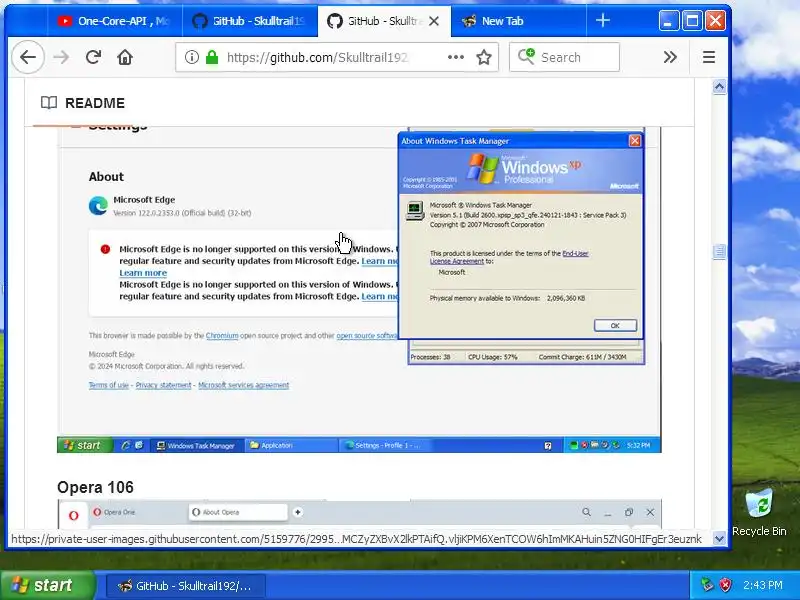Click the README heading label

tap(95, 103)
